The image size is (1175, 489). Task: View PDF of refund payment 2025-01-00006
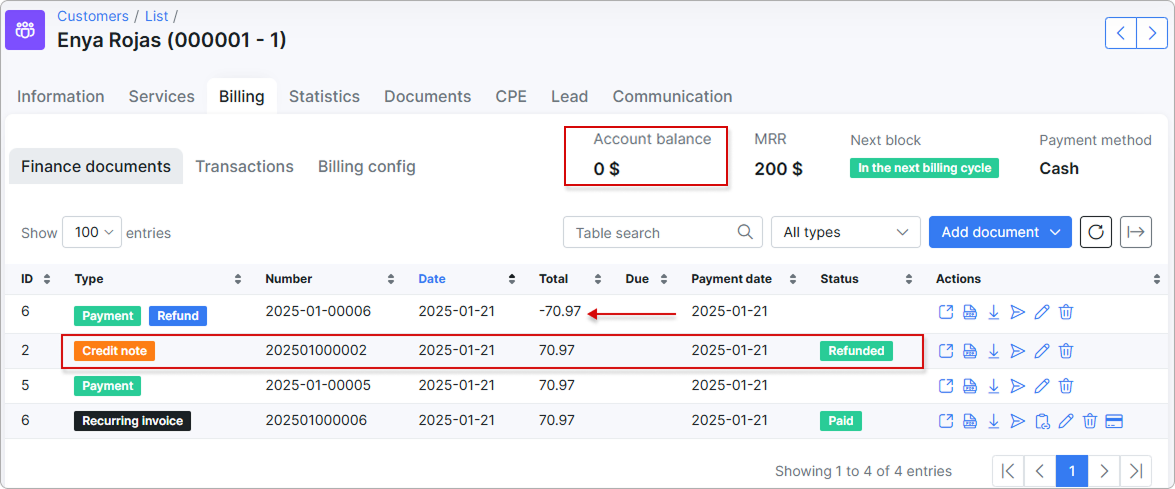click(x=970, y=312)
